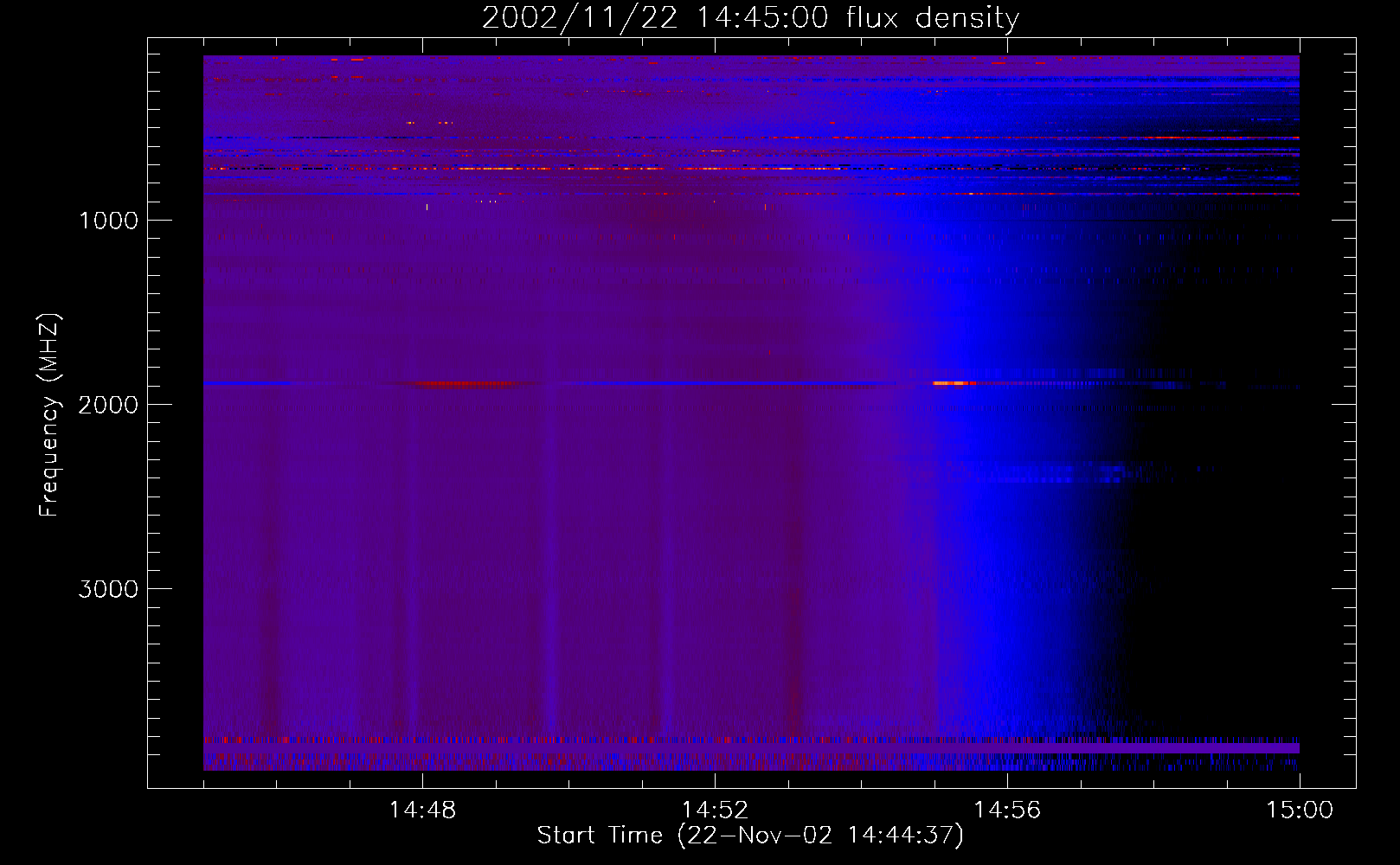Select the 'Frequency (MHZ)' y-axis label
1400x865 pixels.
(49, 415)
